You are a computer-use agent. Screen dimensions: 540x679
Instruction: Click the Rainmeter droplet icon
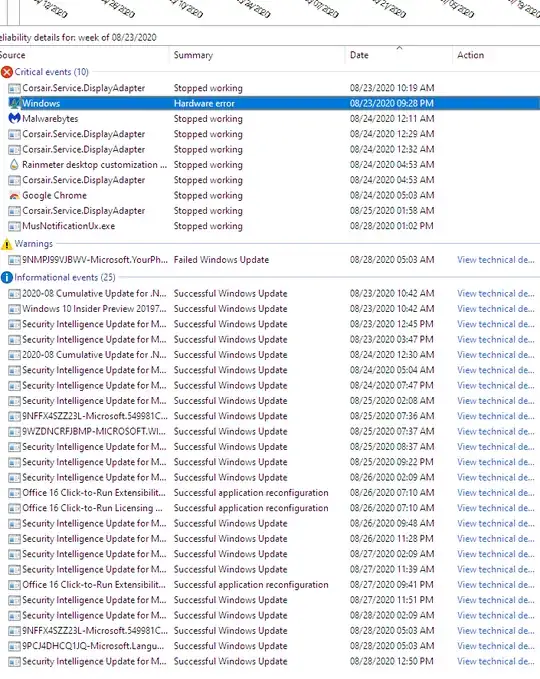coord(14,165)
